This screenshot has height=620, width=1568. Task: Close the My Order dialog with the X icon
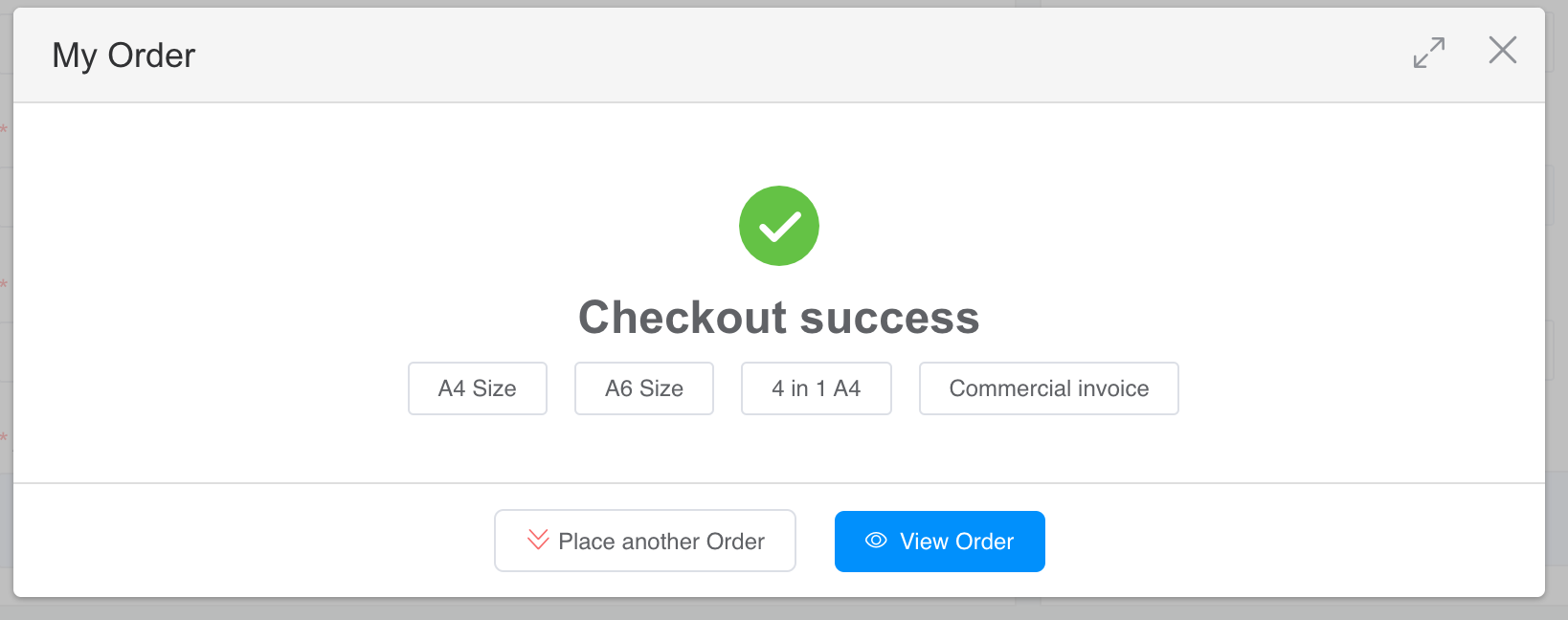click(1502, 51)
